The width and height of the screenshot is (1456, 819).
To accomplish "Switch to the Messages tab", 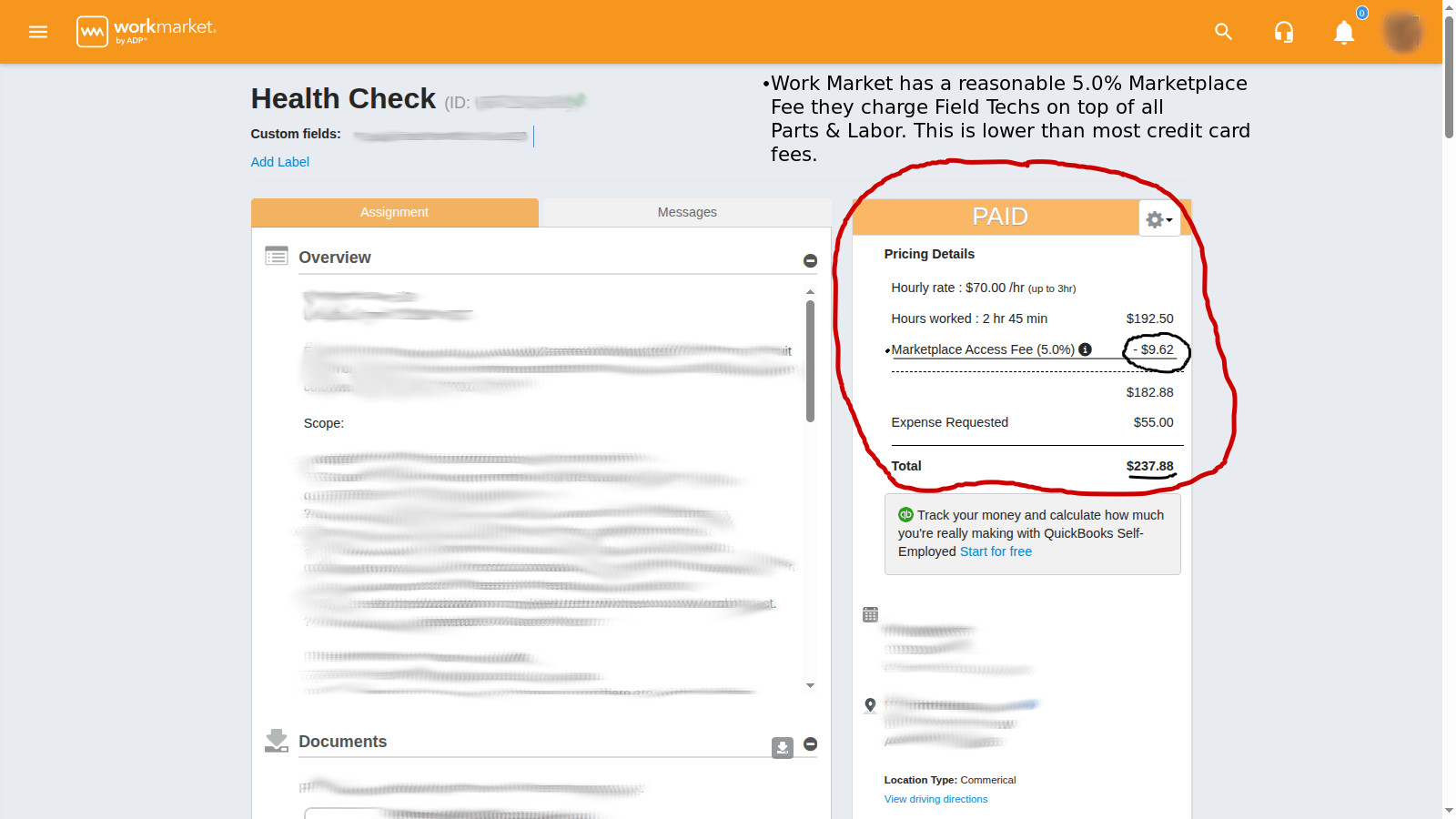I will [687, 212].
